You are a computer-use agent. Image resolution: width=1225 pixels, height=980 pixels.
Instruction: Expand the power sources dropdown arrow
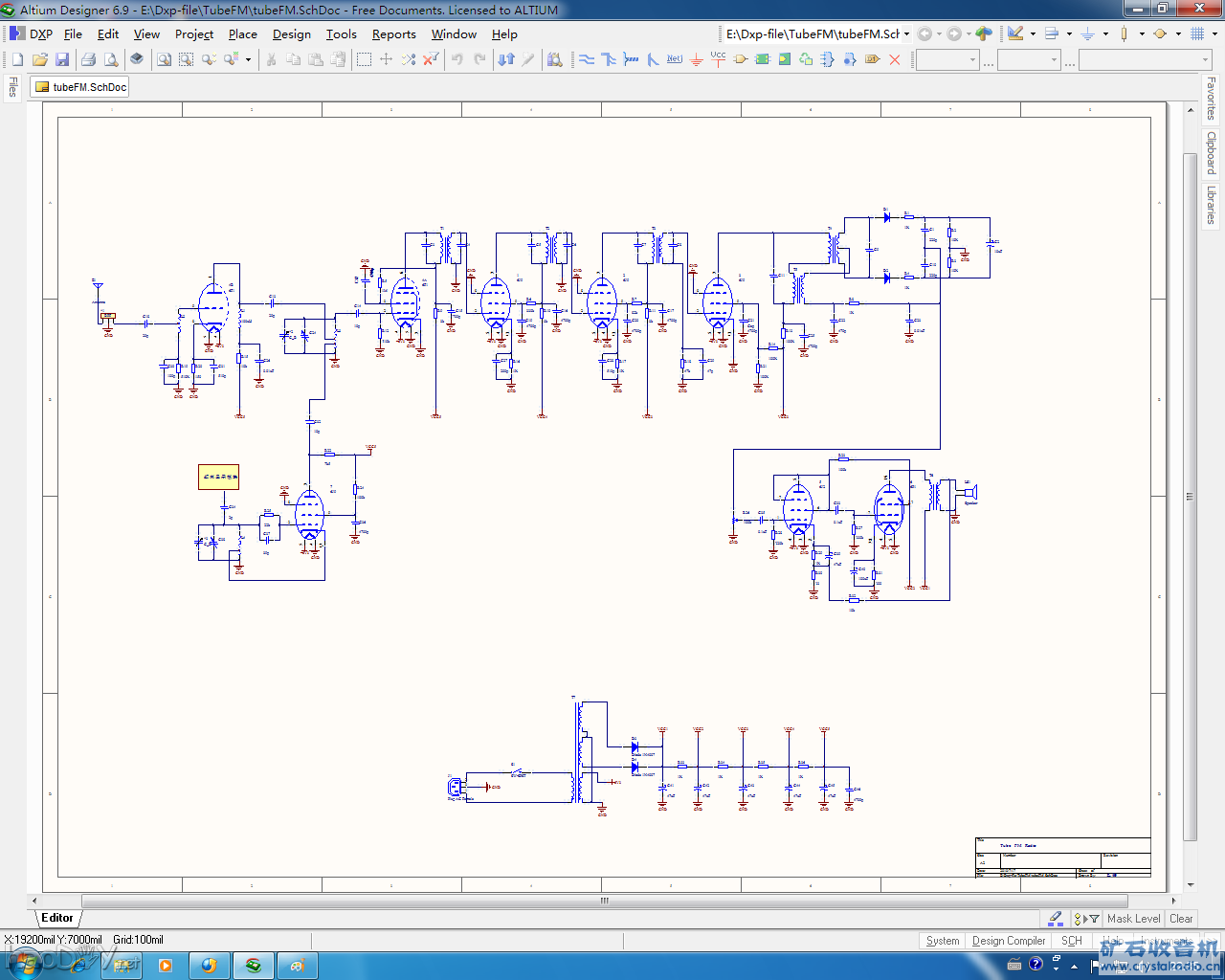coord(1105,34)
